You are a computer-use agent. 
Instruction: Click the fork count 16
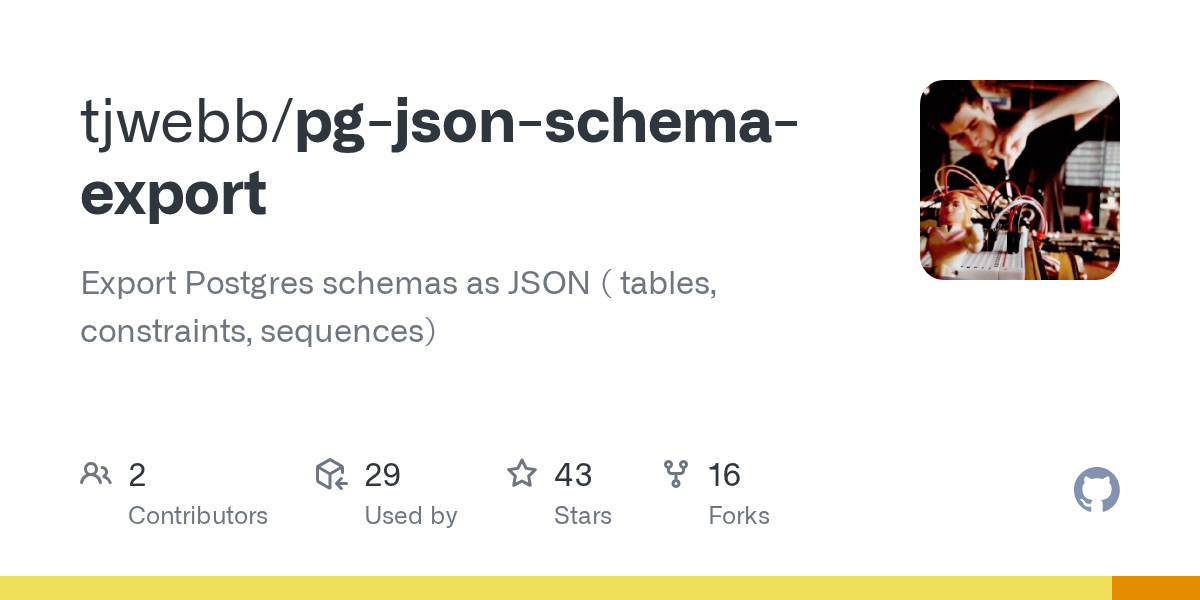pos(724,475)
